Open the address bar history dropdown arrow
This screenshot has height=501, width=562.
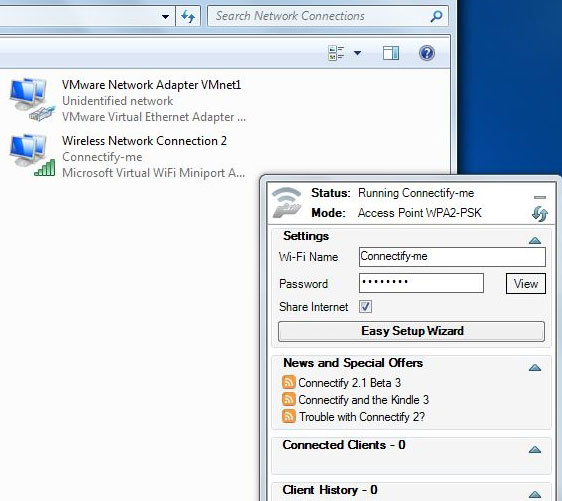click(165, 16)
